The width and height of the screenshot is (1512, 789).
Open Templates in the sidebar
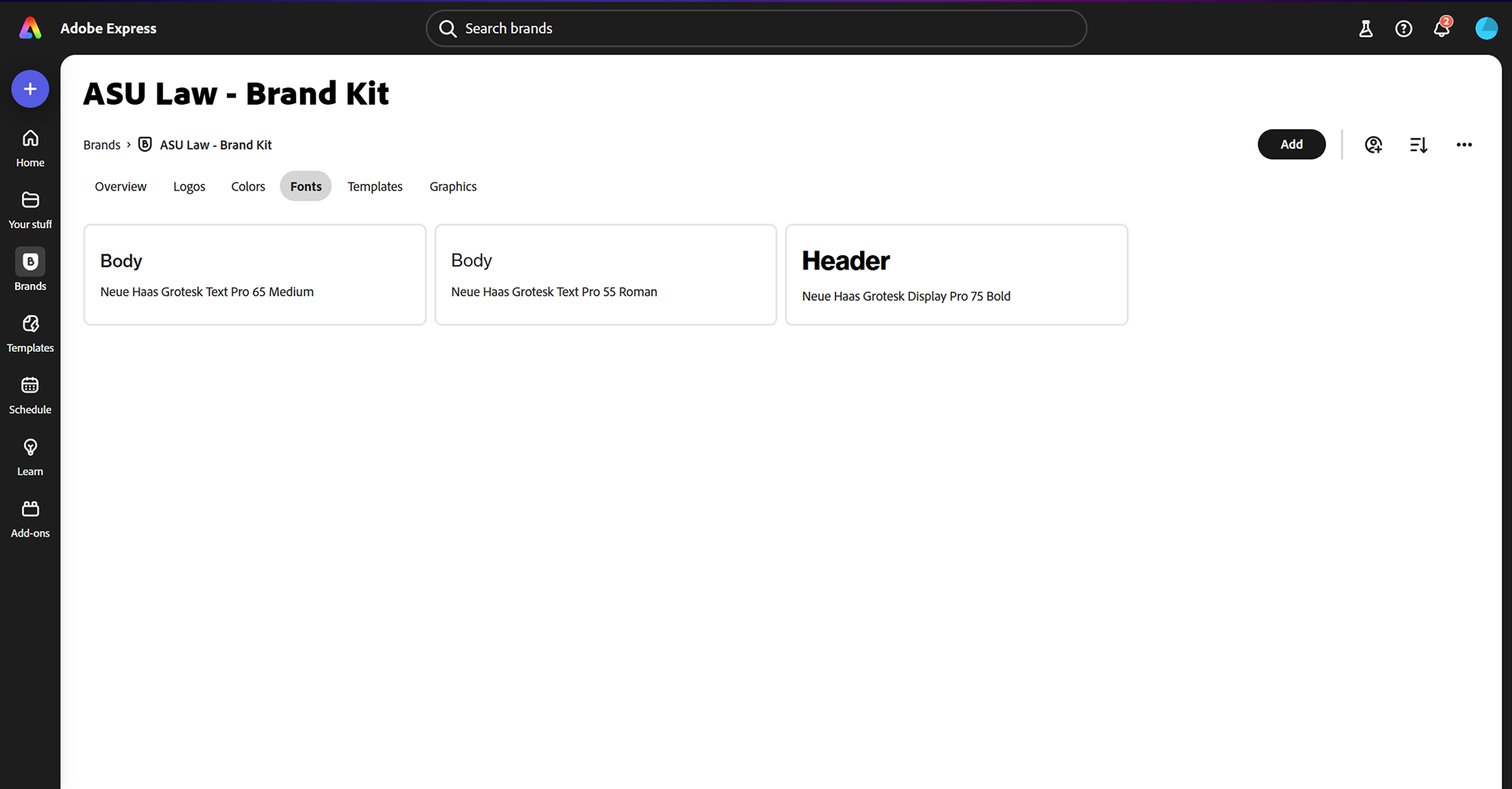pyautogui.click(x=30, y=334)
